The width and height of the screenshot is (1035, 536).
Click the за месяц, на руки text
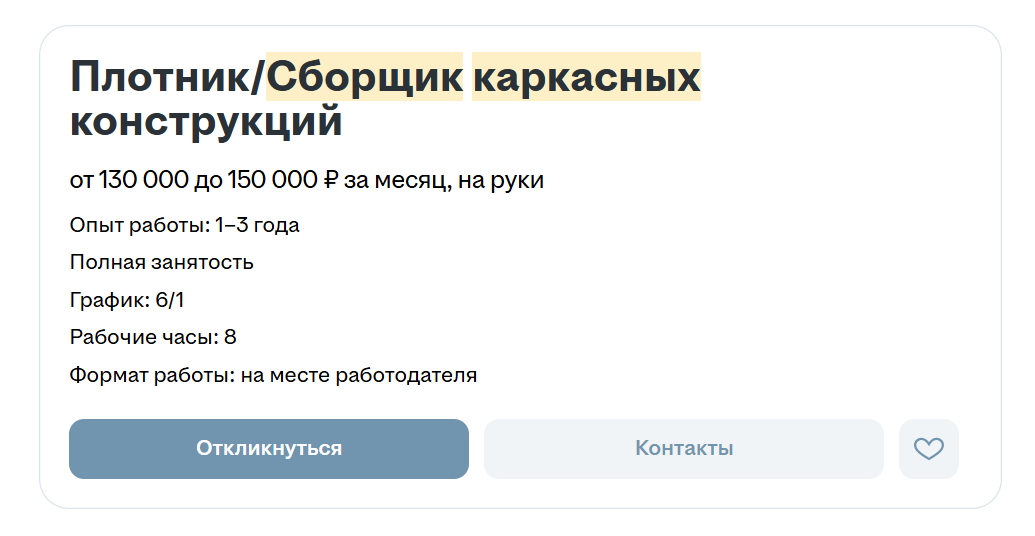pyautogui.click(x=444, y=180)
